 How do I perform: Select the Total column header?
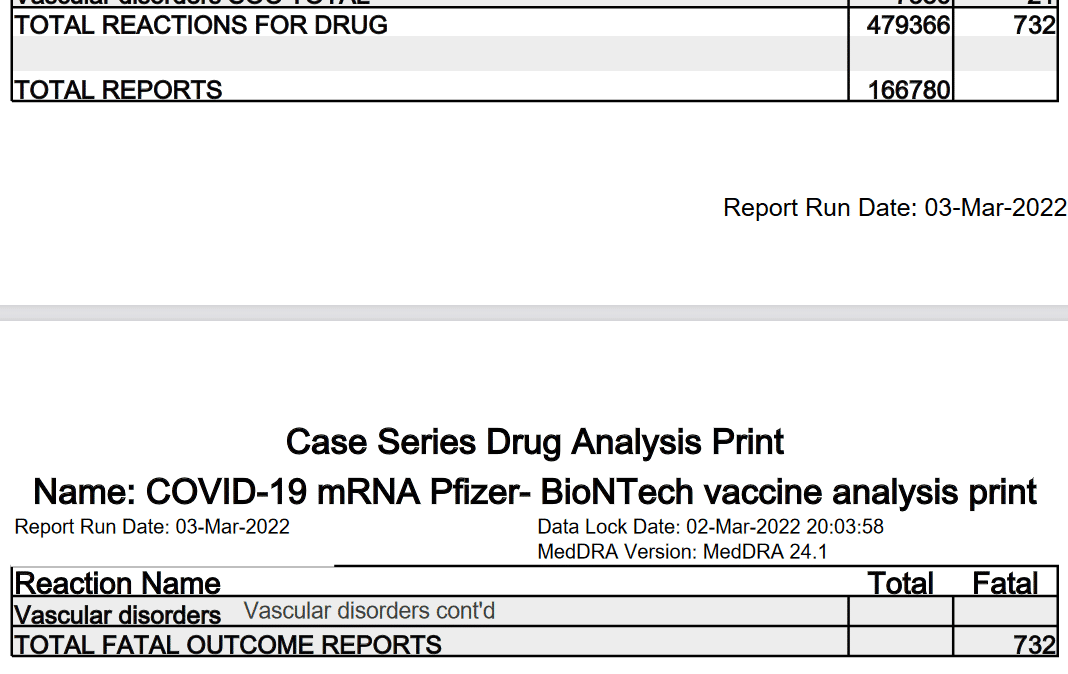(900, 583)
